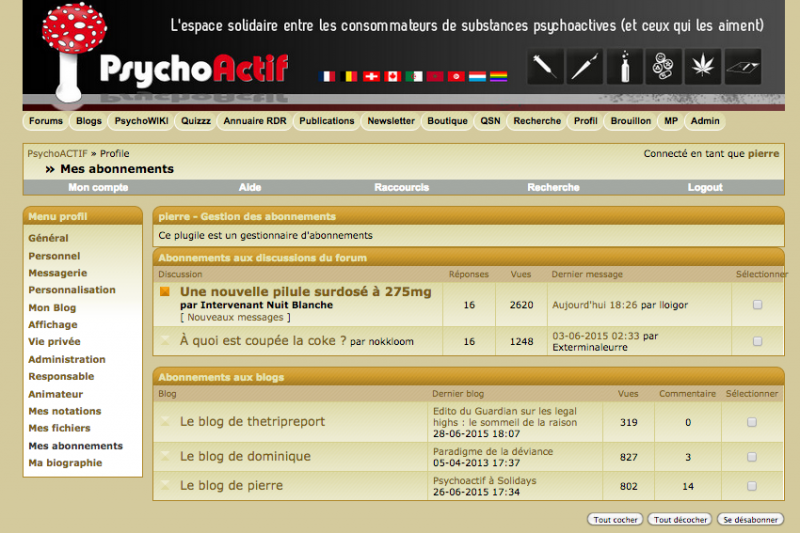Go to the Boutique tab
The width and height of the screenshot is (800, 533).
click(447, 121)
